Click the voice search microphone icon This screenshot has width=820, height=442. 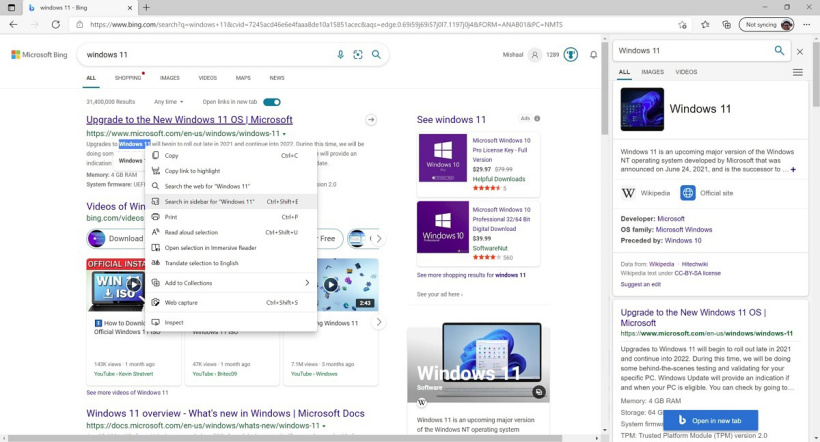pyautogui.click(x=340, y=55)
